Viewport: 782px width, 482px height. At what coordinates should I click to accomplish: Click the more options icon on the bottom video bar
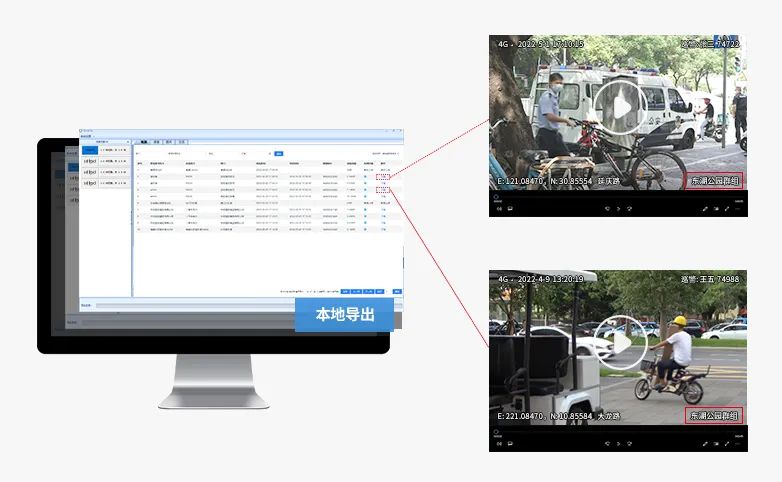pos(738,442)
